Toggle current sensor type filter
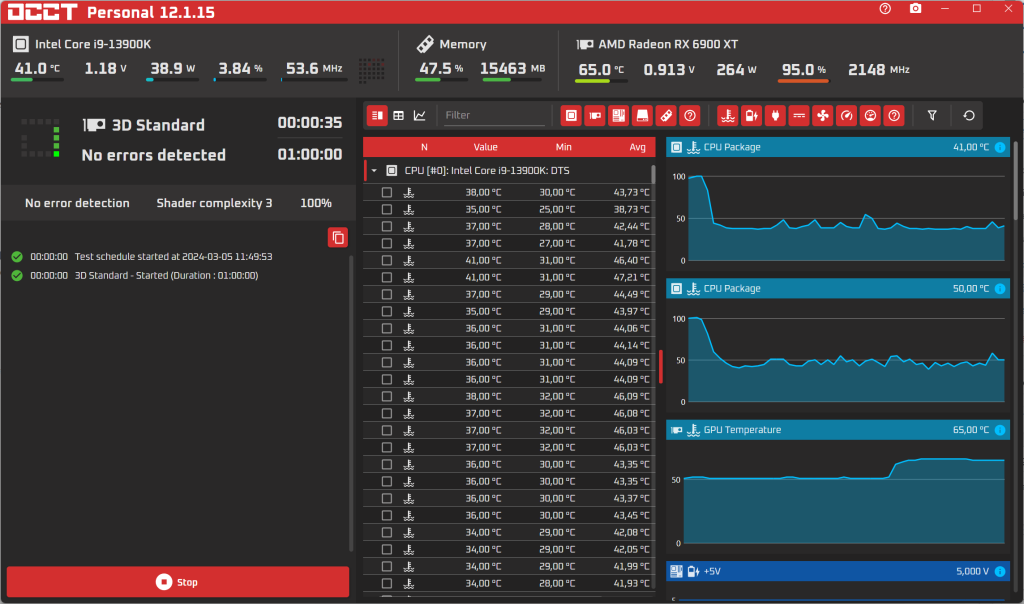Image resolution: width=1024 pixels, height=604 pixels. [x=799, y=116]
